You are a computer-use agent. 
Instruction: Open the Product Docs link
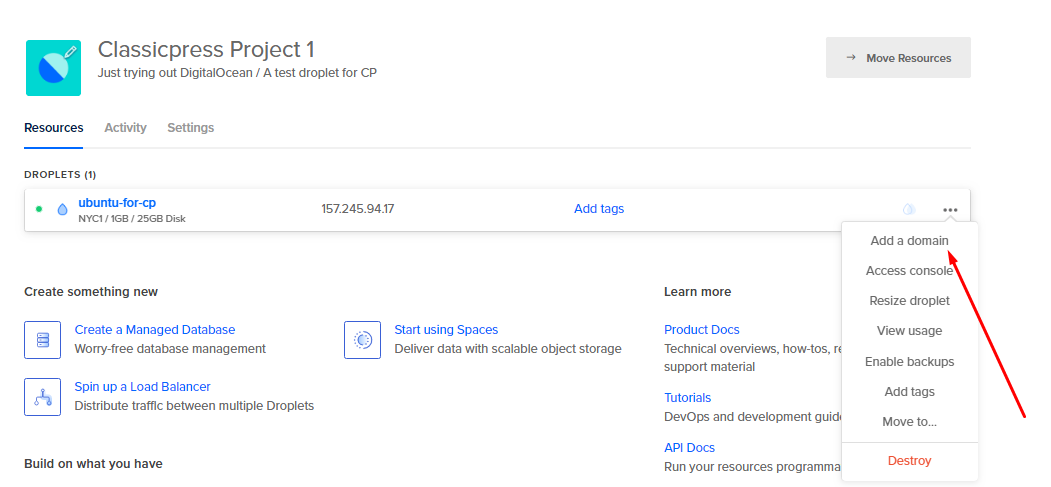pos(702,330)
